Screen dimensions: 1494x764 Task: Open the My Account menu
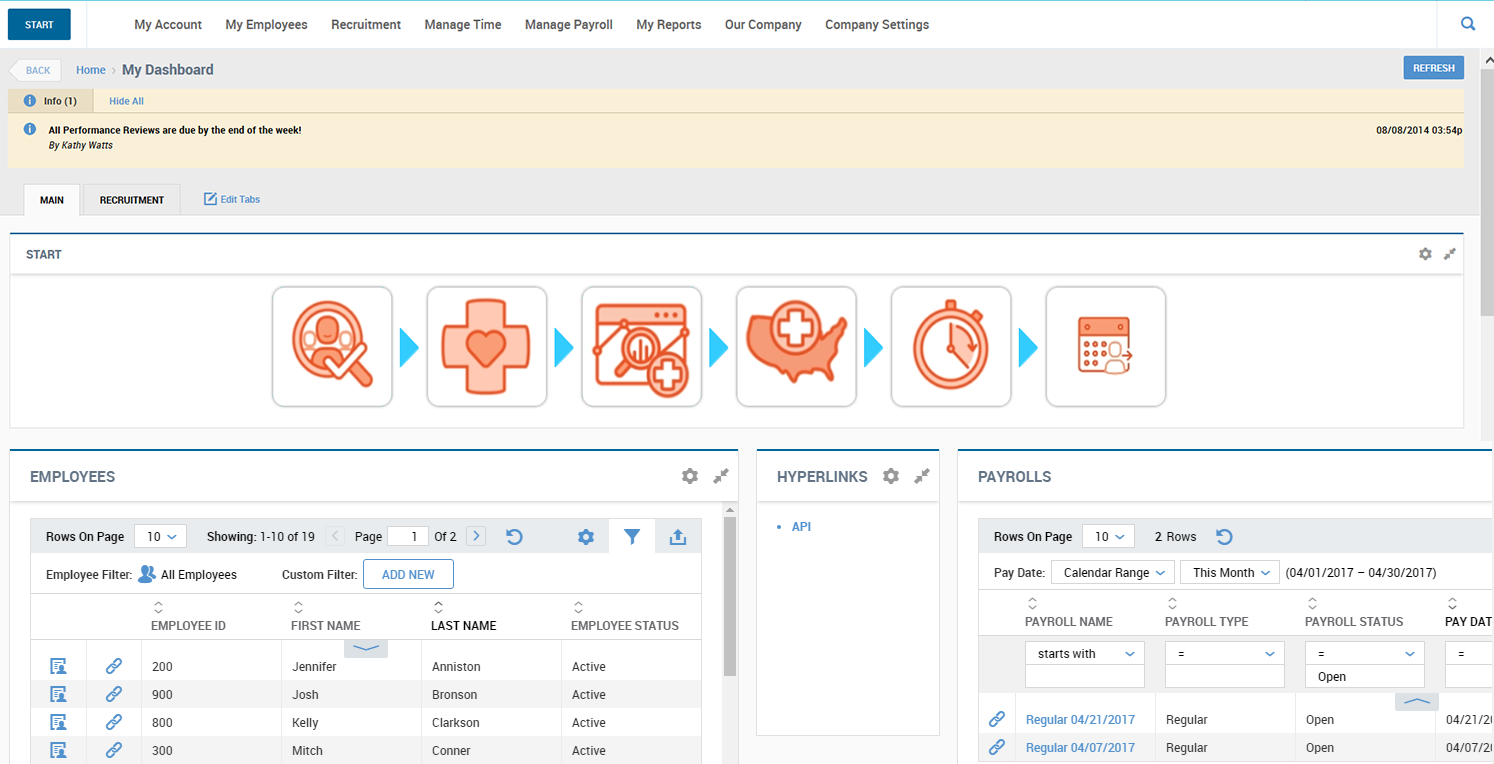point(168,24)
